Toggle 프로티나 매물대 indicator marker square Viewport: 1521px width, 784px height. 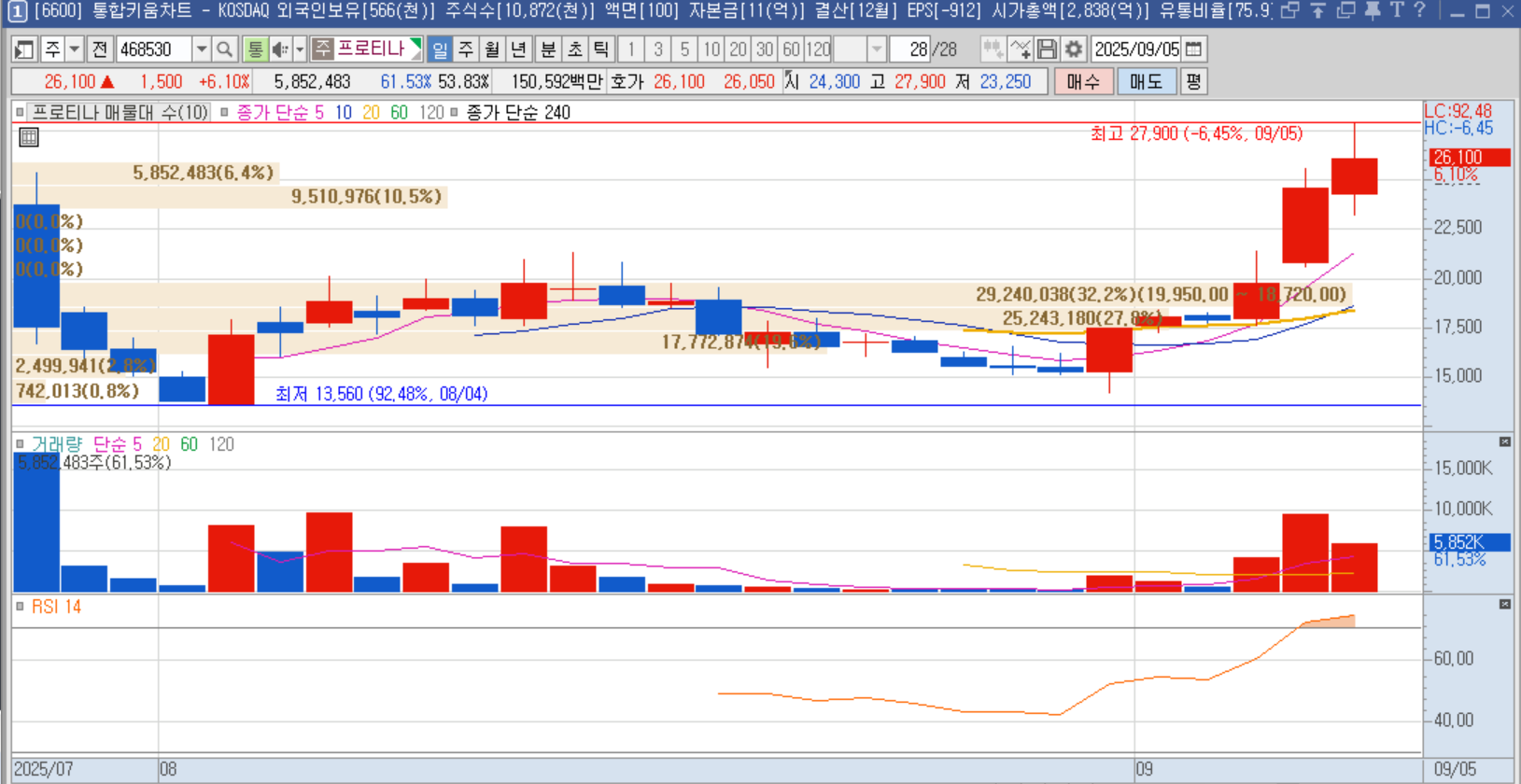point(20,112)
